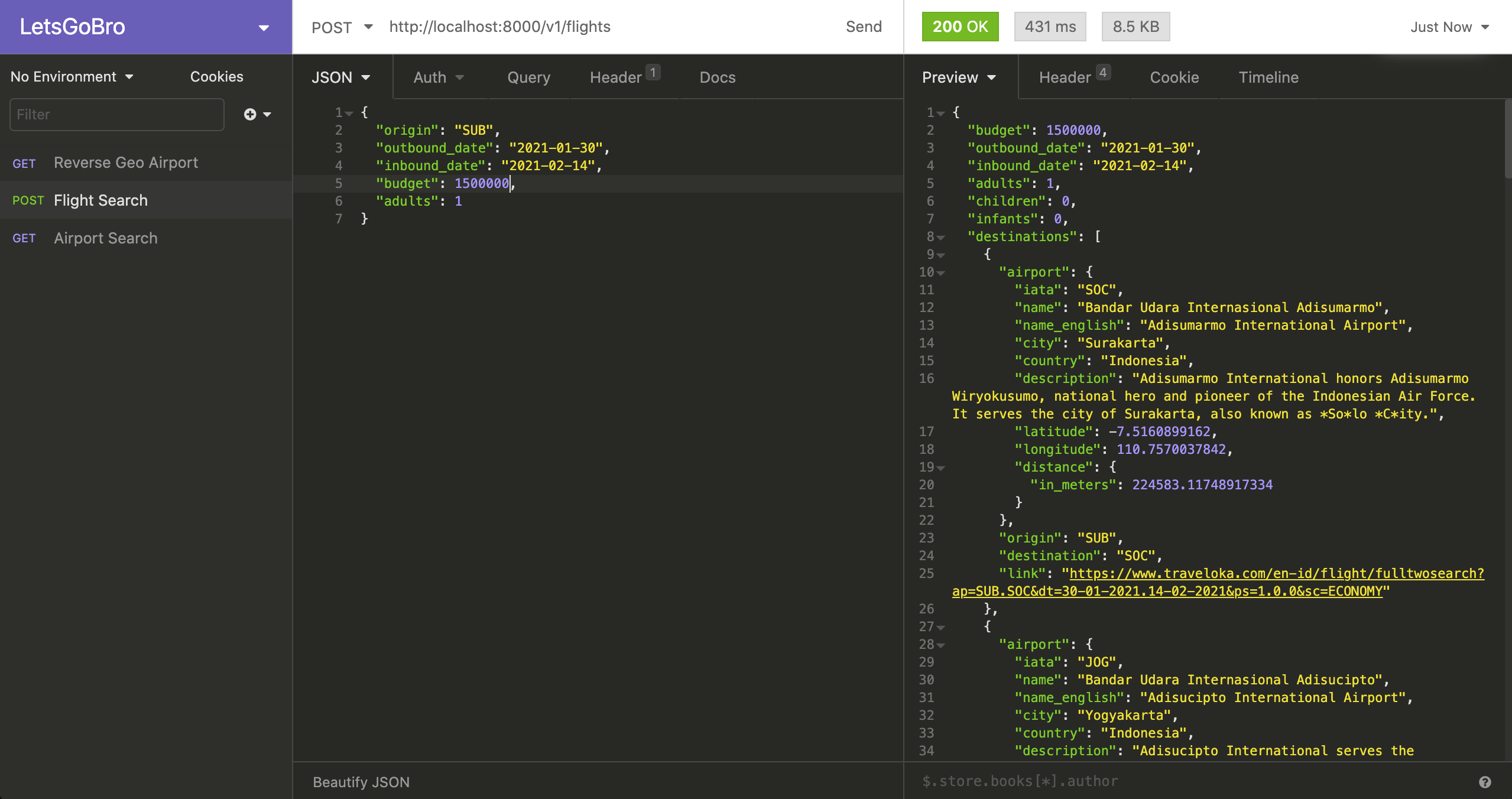Click the response JSONPath filter field
Image resolution: width=1512 pixels, height=799 pixels.
[x=1182, y=781]
